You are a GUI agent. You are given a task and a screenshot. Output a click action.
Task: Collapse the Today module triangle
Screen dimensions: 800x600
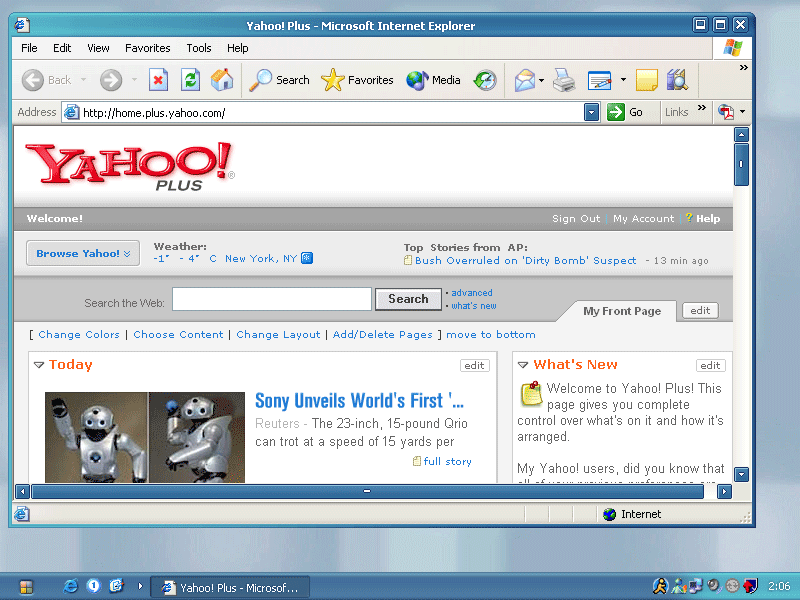click(x=39, y=365)
